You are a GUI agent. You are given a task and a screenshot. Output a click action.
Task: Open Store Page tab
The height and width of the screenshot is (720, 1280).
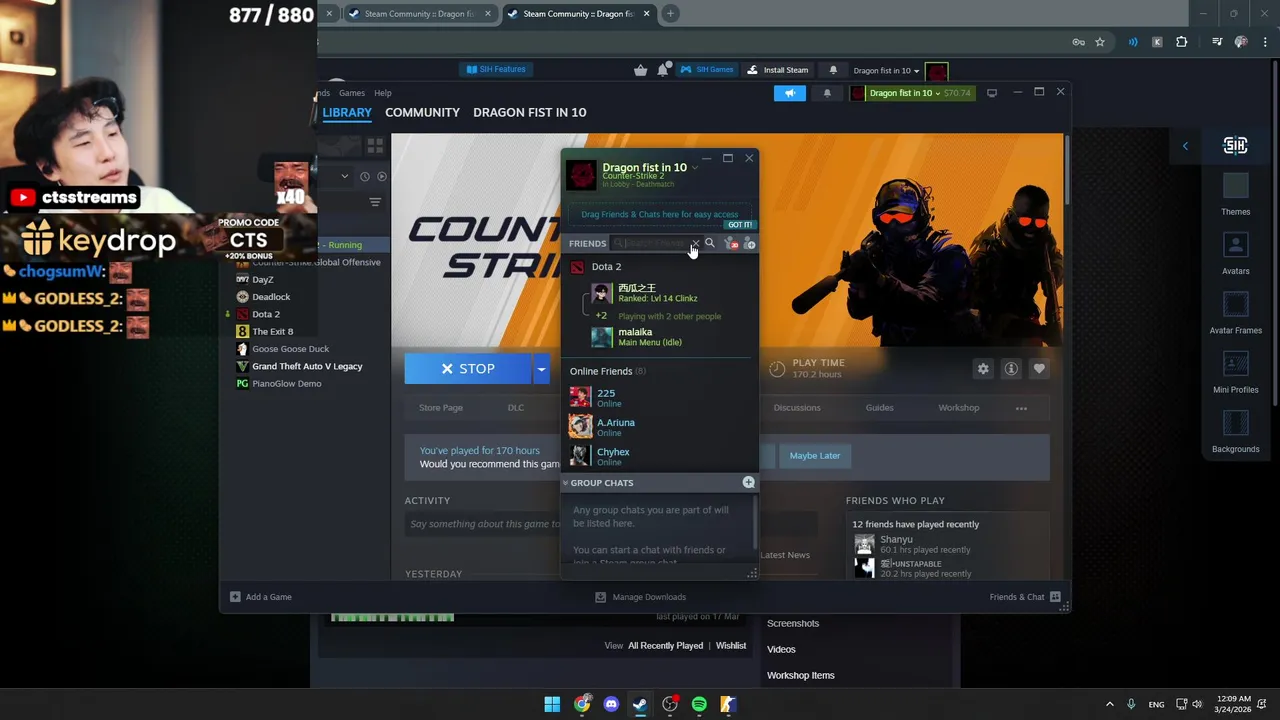tap(441, 408)
